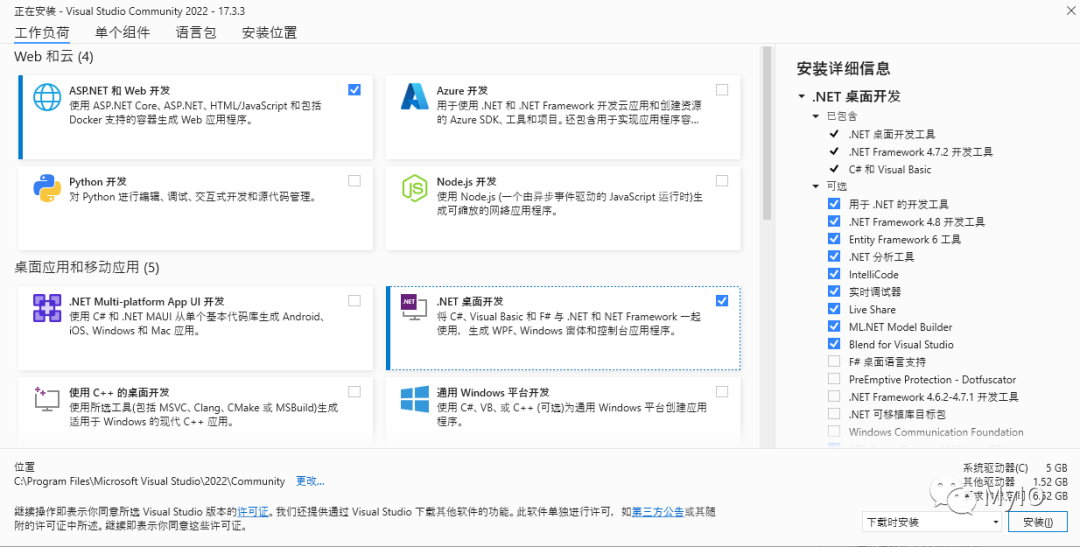Image resolution: width=1080 pixels, height=547 pixels.
Task: Switch to the 工作负荷 tab
Action: (42, 32)
